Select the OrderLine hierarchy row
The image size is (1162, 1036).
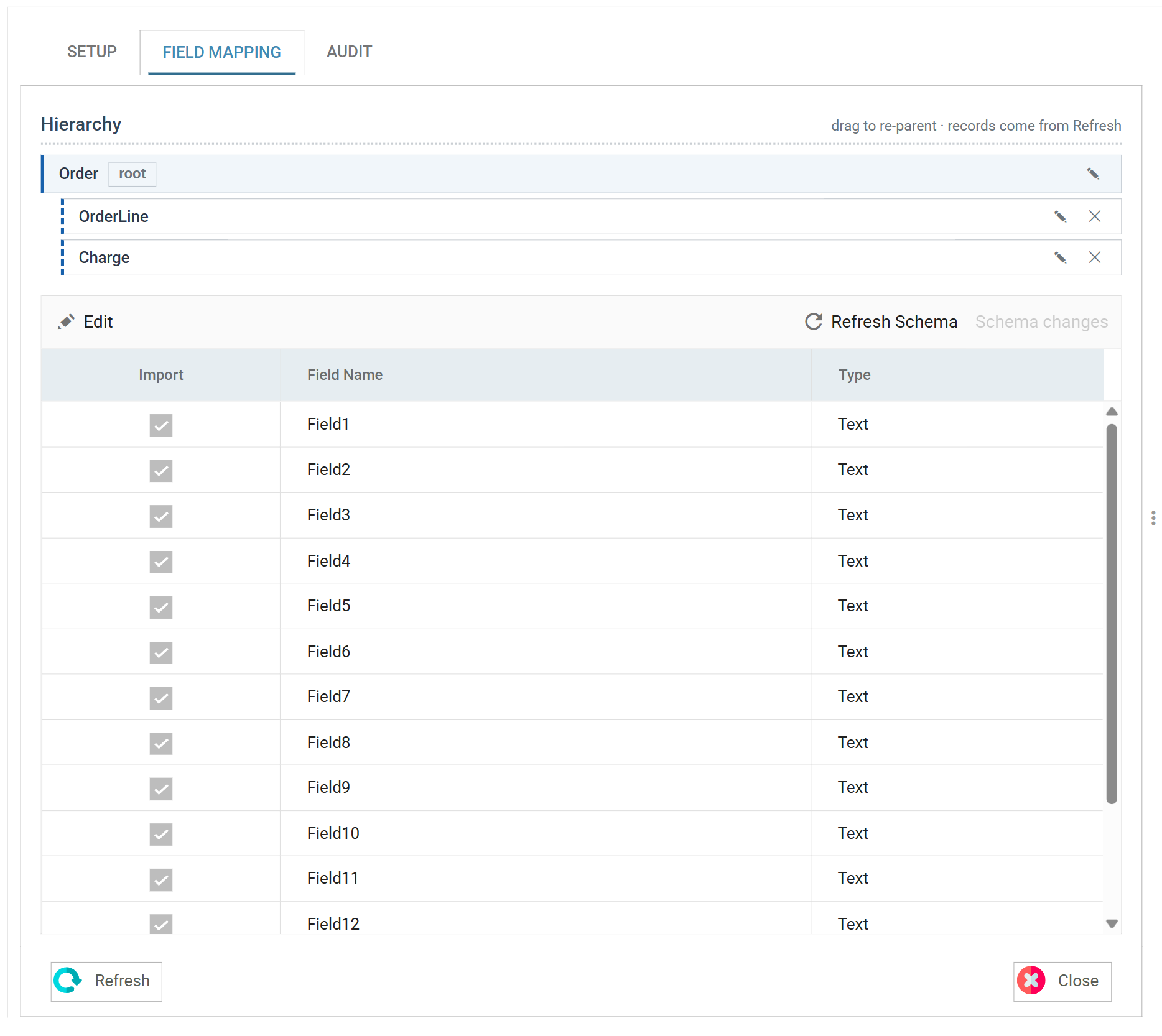click(592, 216)
